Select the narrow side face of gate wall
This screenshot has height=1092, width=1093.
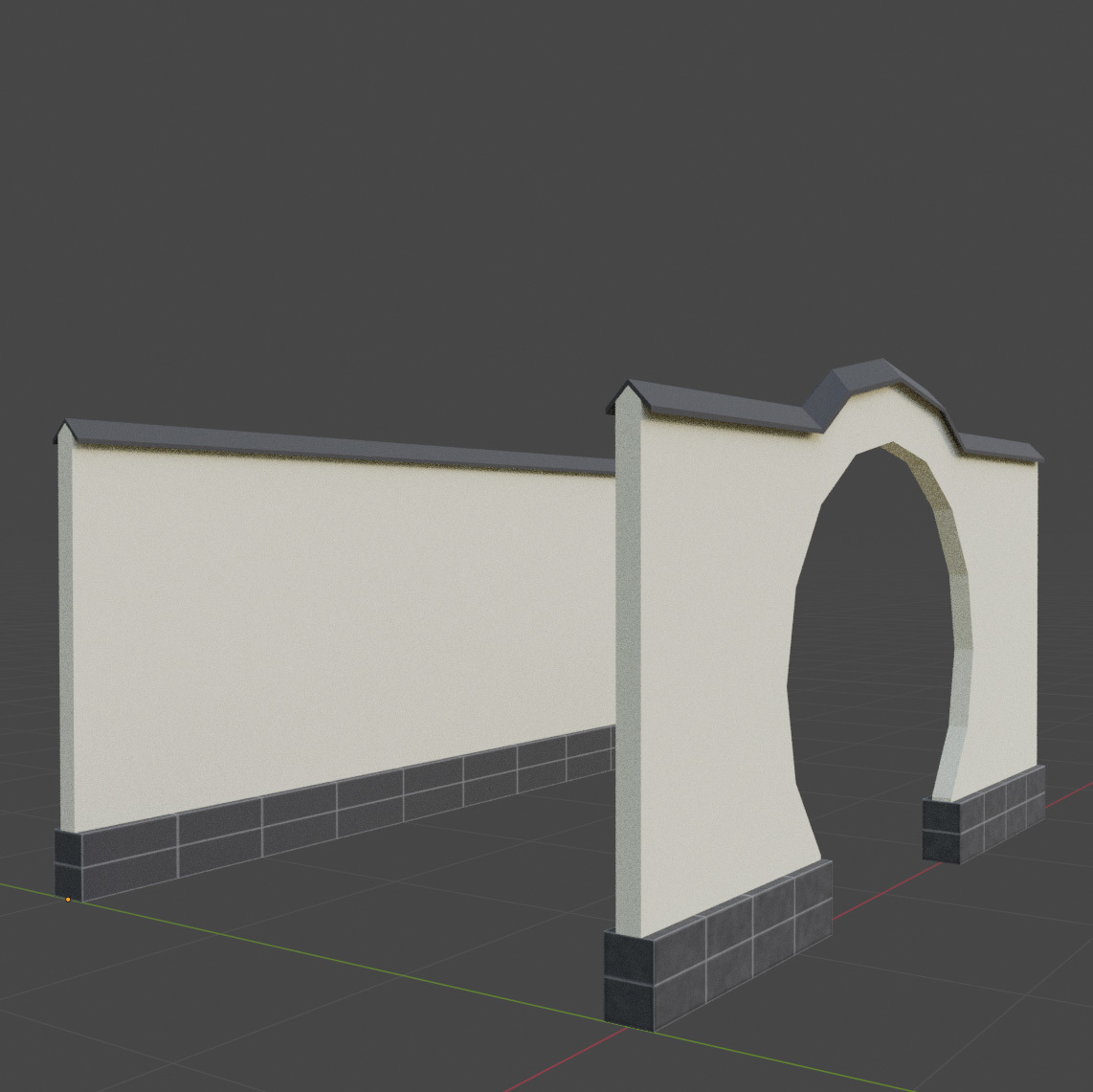627,669
